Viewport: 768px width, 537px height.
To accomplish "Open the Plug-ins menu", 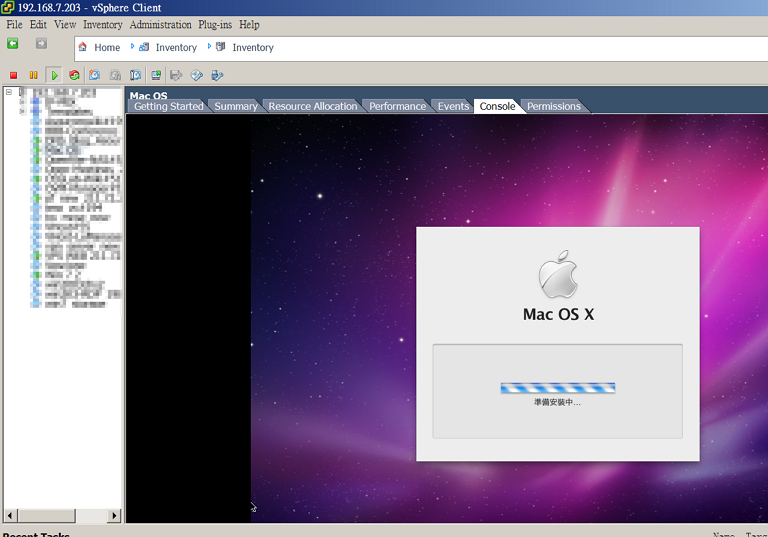I will click(215, 24).
